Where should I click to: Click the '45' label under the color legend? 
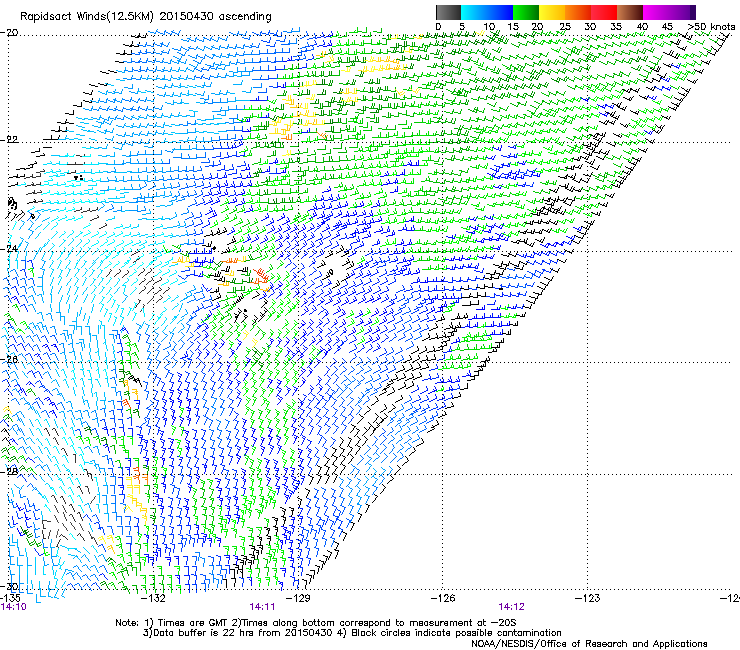tap(667, 27)
